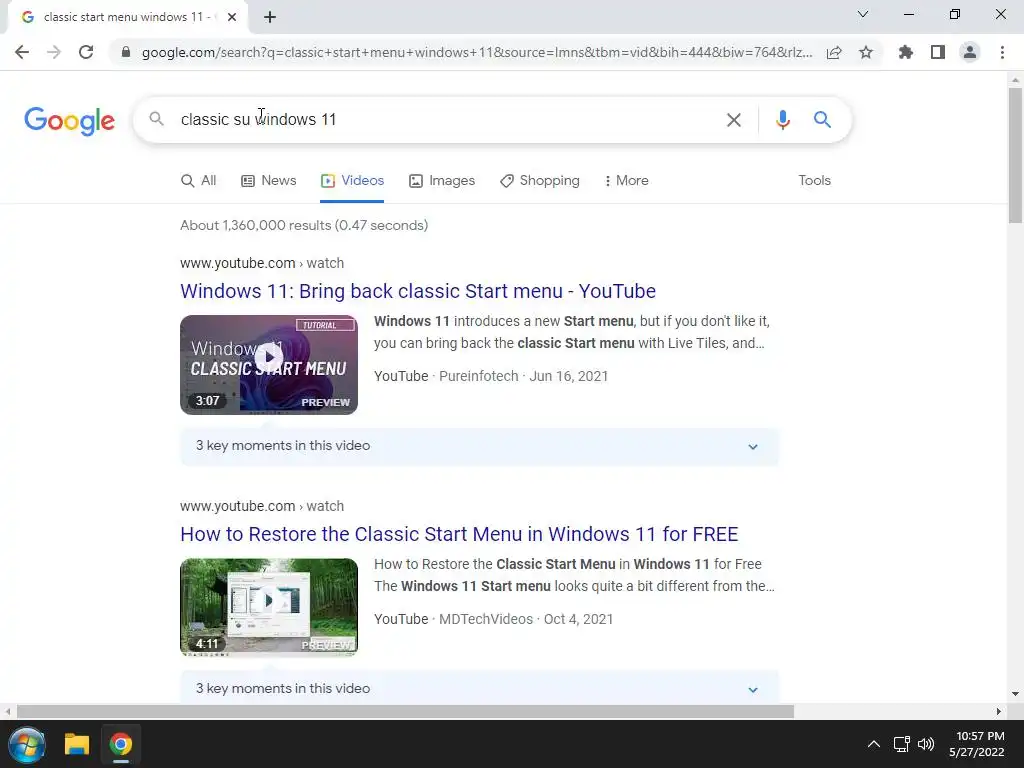The height and width of the screenshot is (768, 1024).
Task: Click the Google logo
Action: coord(69,121)
